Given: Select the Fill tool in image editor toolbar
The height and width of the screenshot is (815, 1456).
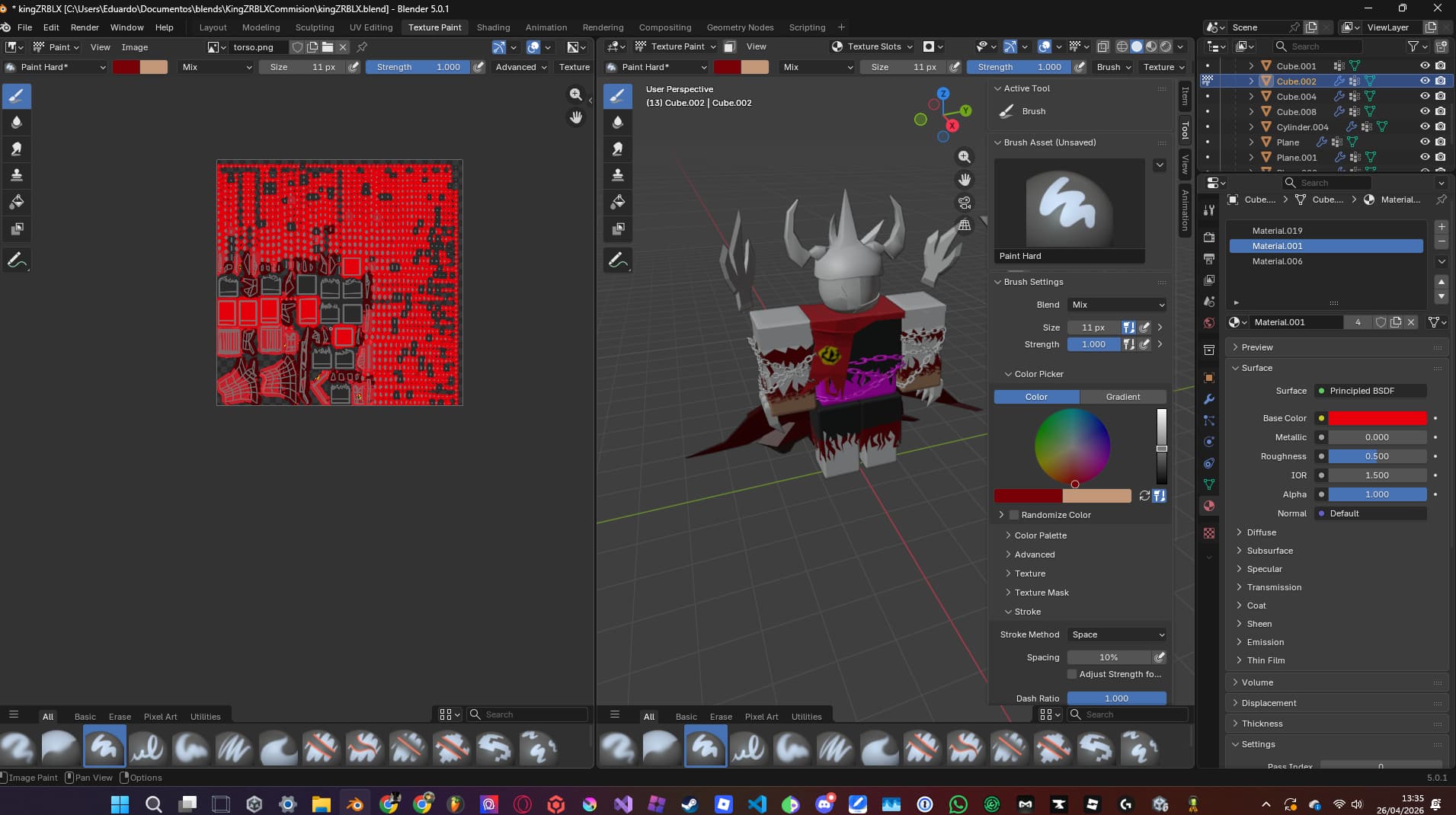Looking at the screenshot, I should 17,202.
